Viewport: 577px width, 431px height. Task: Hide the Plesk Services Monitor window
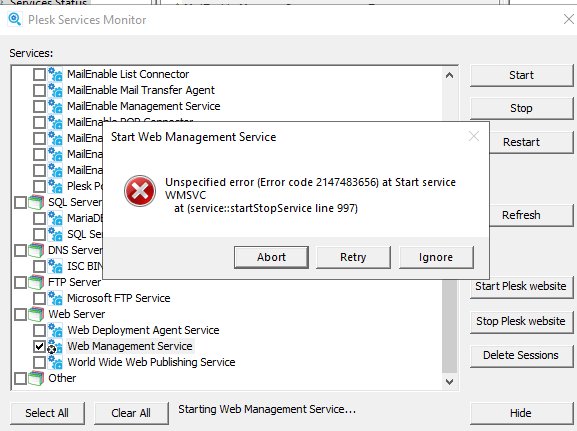pos(521,413)
